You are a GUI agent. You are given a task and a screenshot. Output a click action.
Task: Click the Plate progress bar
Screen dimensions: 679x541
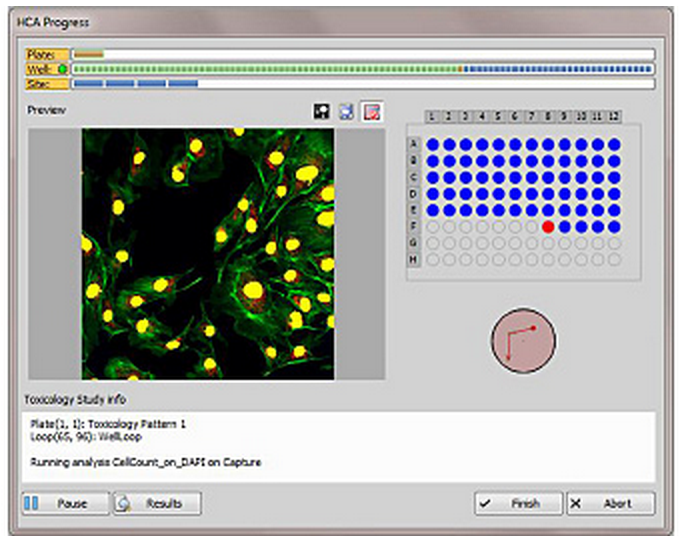[x=363, y=55]
